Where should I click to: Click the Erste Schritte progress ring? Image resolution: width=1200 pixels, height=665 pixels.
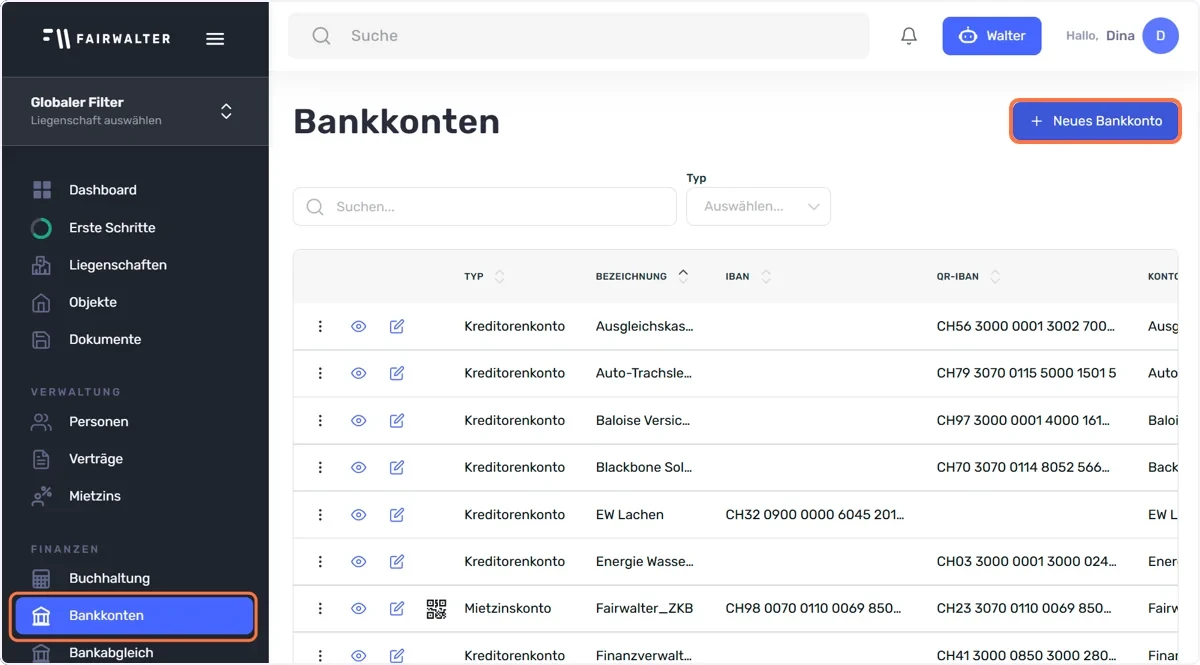click(x=41, y=228)
